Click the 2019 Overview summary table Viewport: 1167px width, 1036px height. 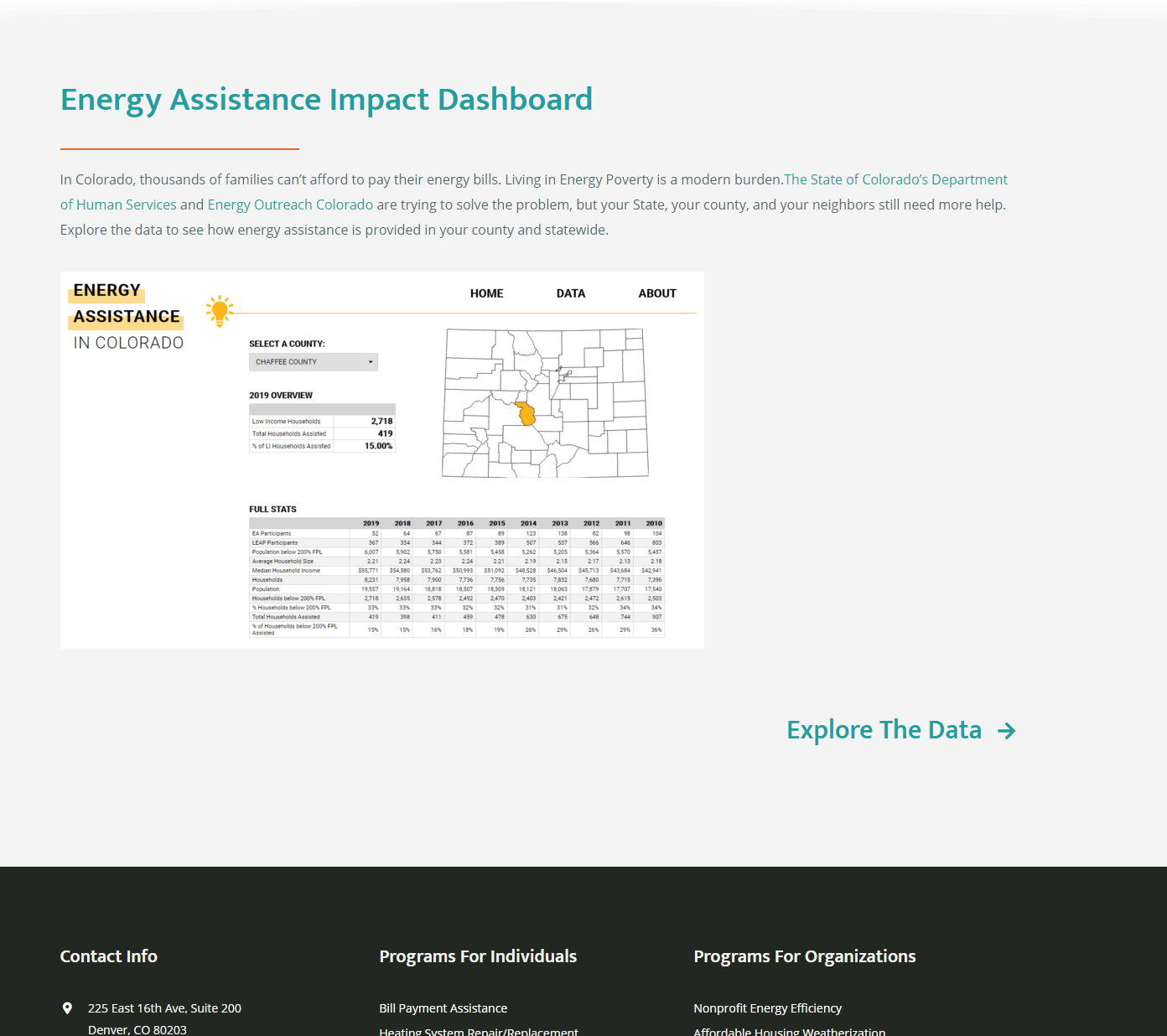[322, 433]
